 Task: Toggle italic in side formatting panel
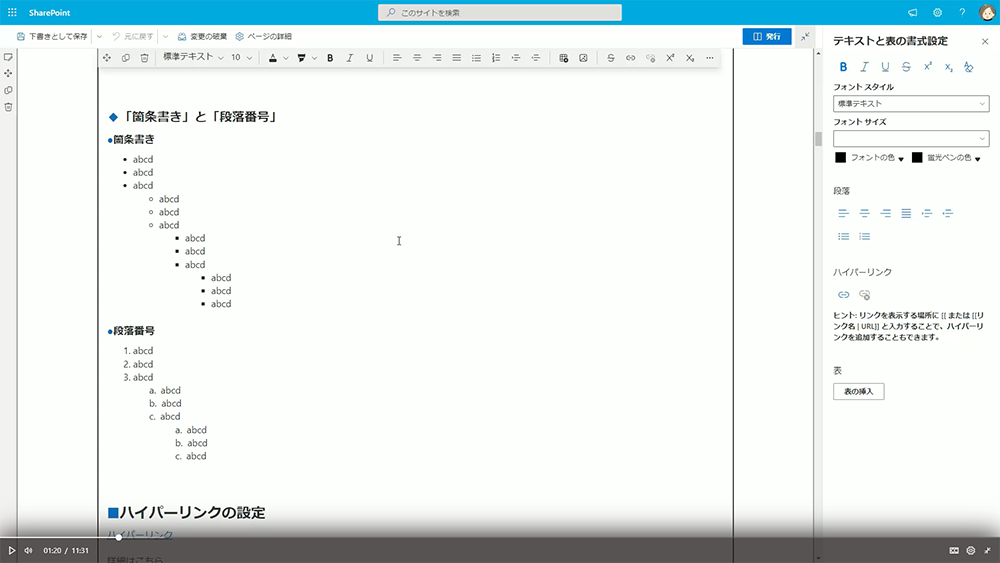[864, 67]
